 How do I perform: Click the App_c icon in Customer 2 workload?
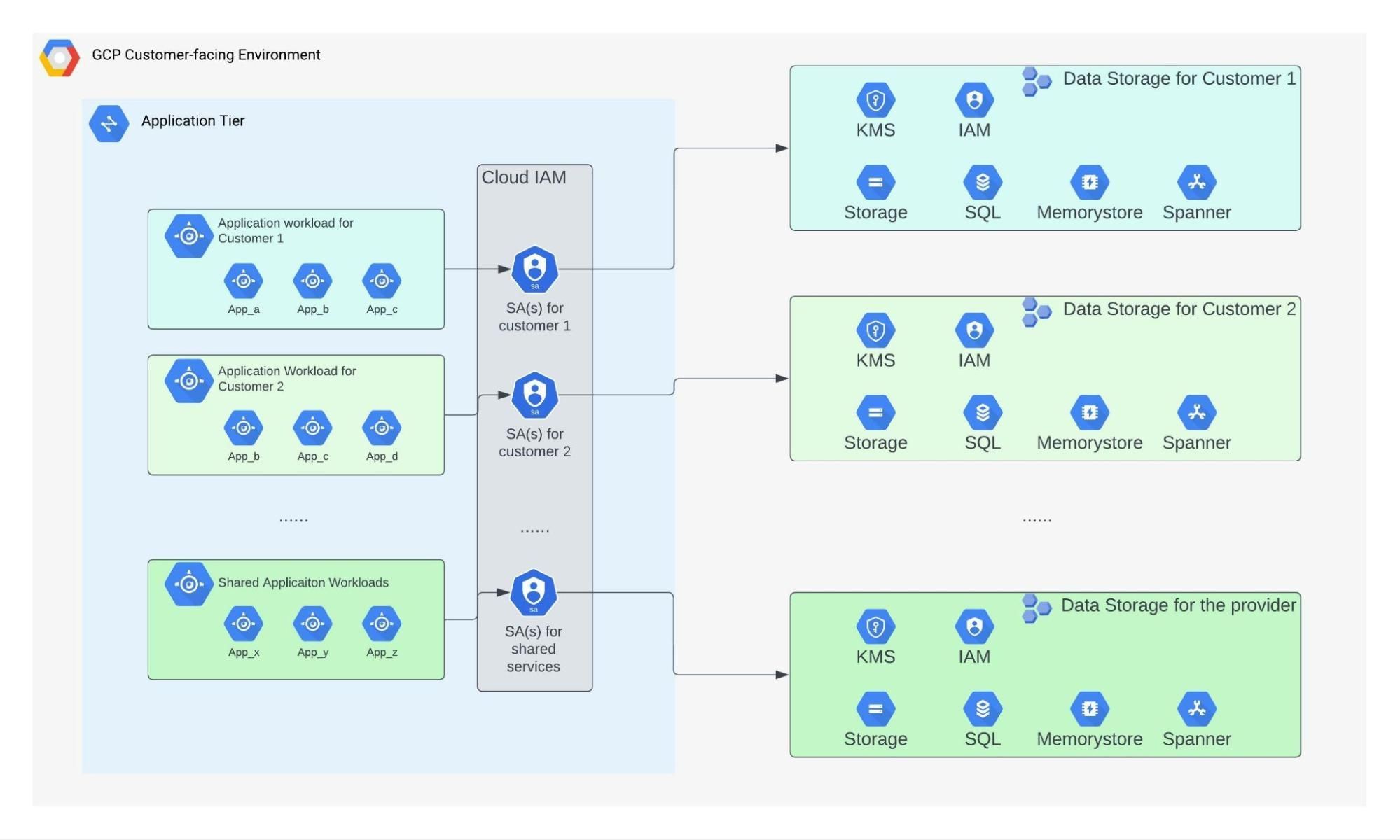pos(312,428)
